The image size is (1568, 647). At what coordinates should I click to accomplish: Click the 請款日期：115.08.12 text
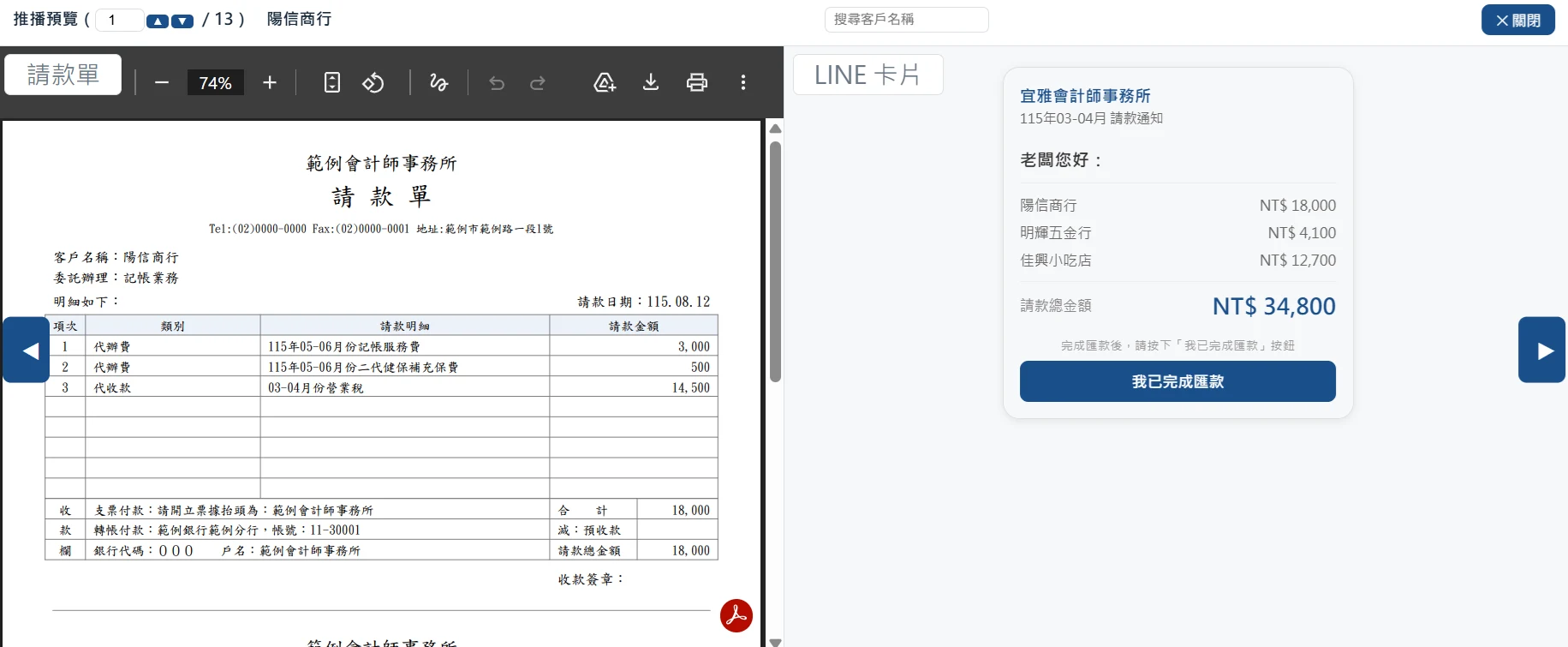[644, 302]
